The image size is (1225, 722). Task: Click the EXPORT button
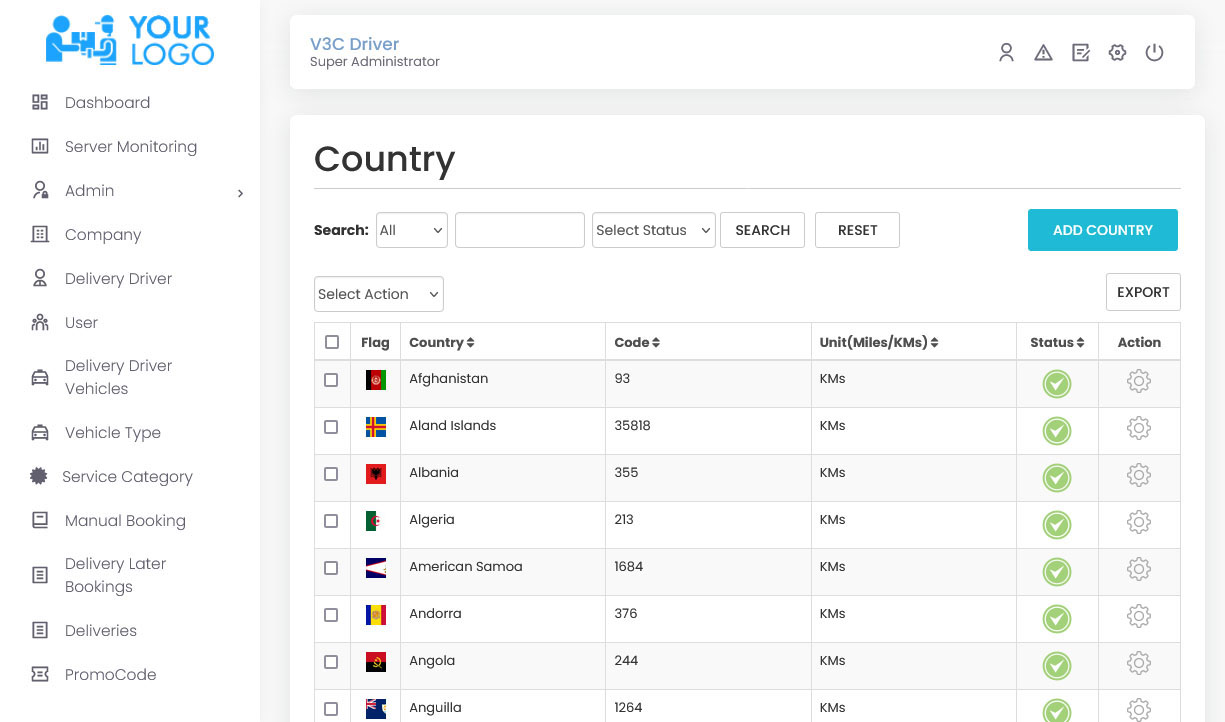(1143, 292)
